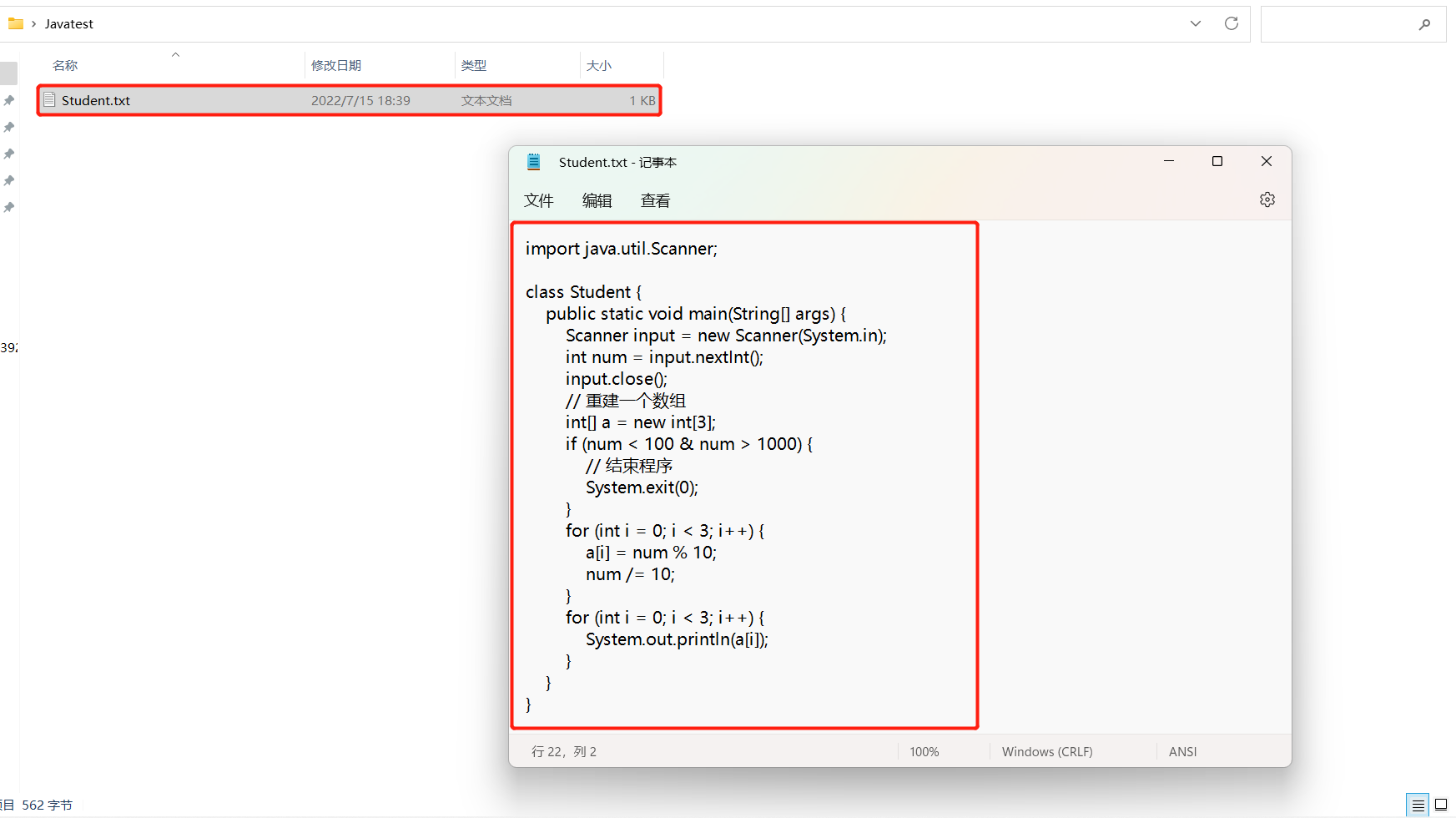Click the // 结束程序 comment line

pyautogui.click(x=629, y=466)
